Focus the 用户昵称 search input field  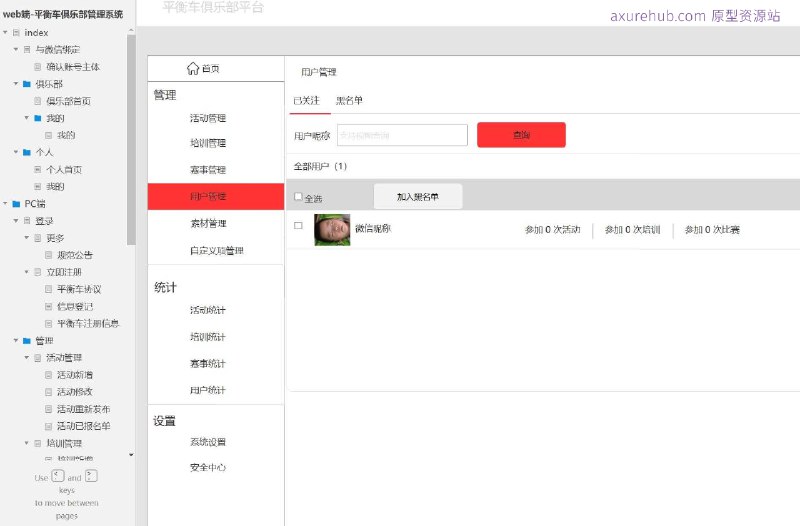point(402,135)
